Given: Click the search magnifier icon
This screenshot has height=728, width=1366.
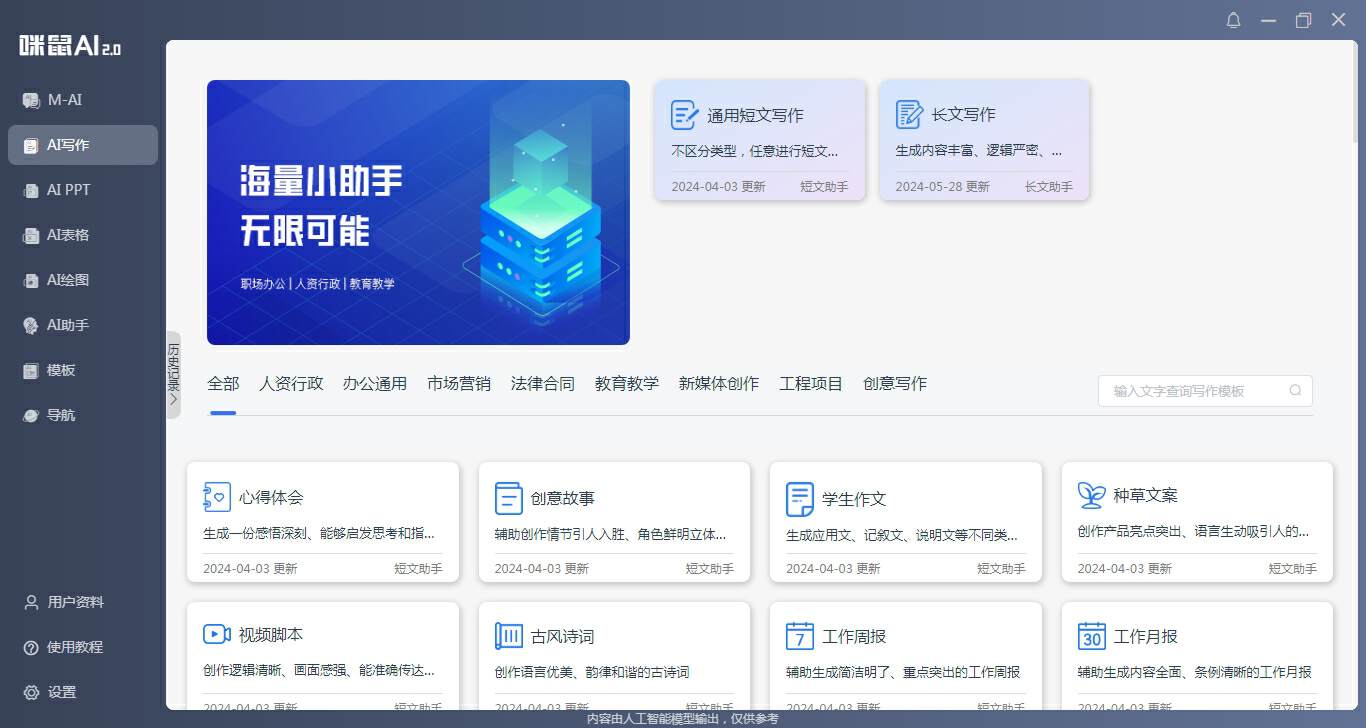Looking at the screenshot, I should [x=1295, y=391].
